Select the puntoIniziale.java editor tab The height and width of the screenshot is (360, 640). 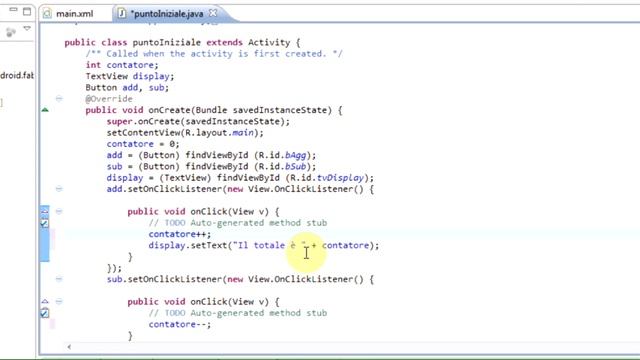(168, 13)
